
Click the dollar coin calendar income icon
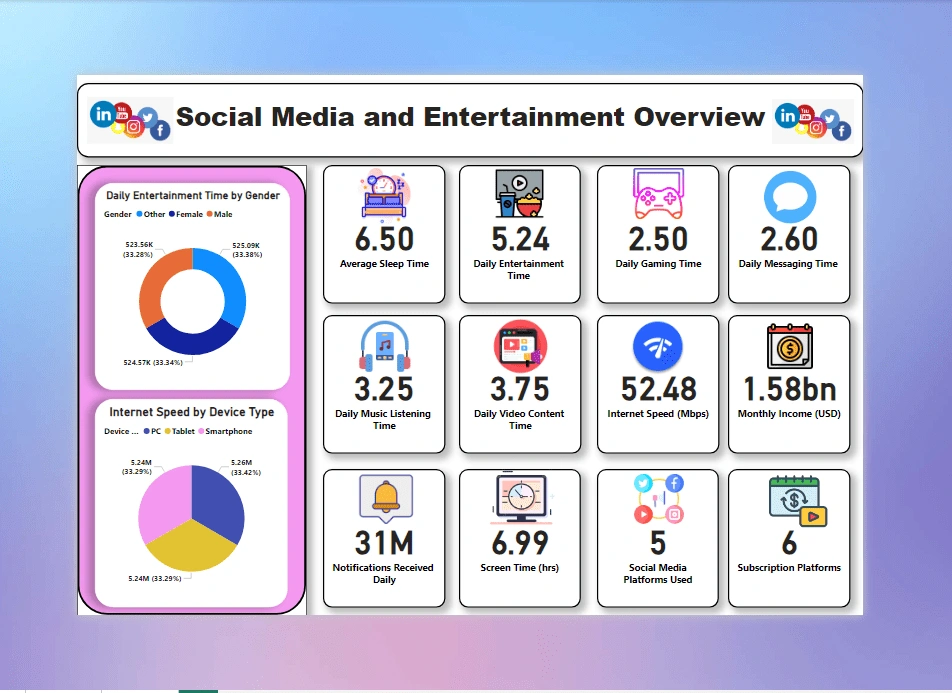pos(789,346)
